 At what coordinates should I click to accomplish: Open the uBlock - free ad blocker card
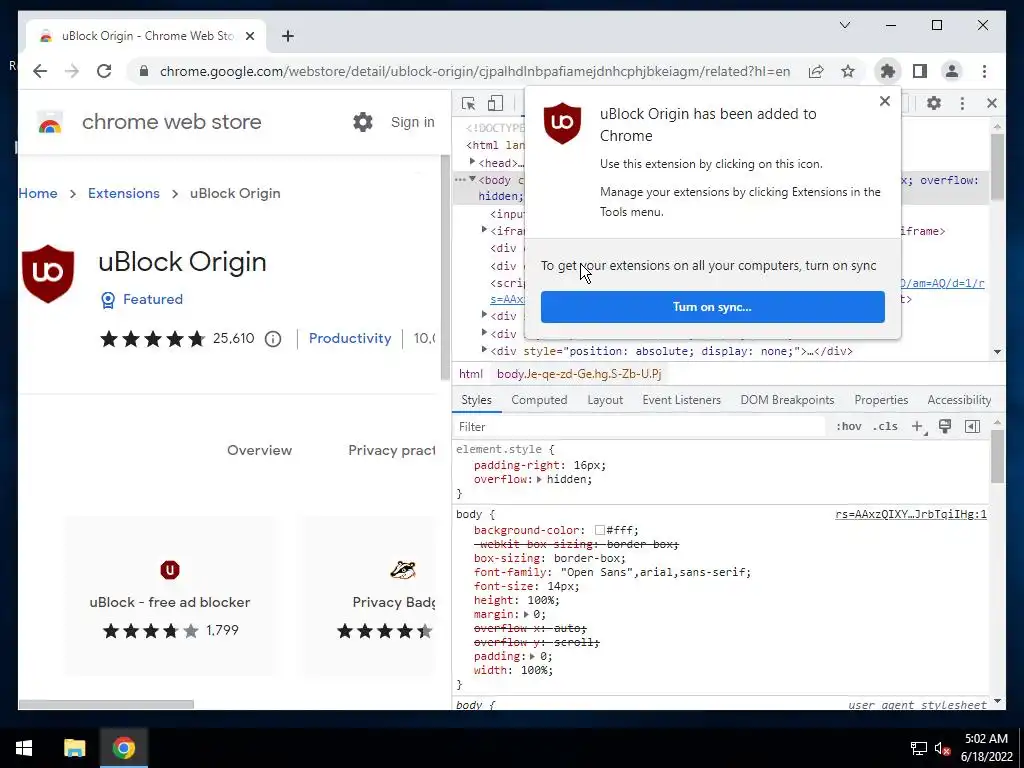170,596
